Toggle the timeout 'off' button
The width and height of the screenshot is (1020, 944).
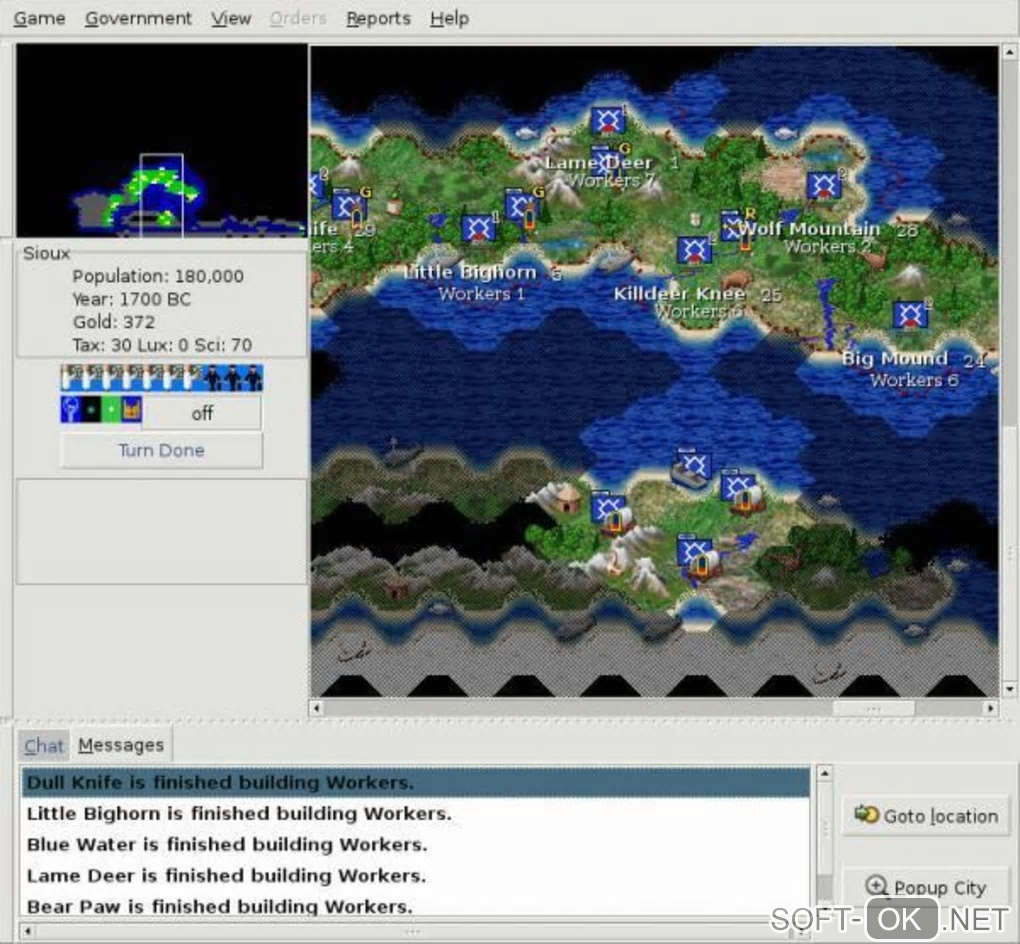tap(202, 413)
